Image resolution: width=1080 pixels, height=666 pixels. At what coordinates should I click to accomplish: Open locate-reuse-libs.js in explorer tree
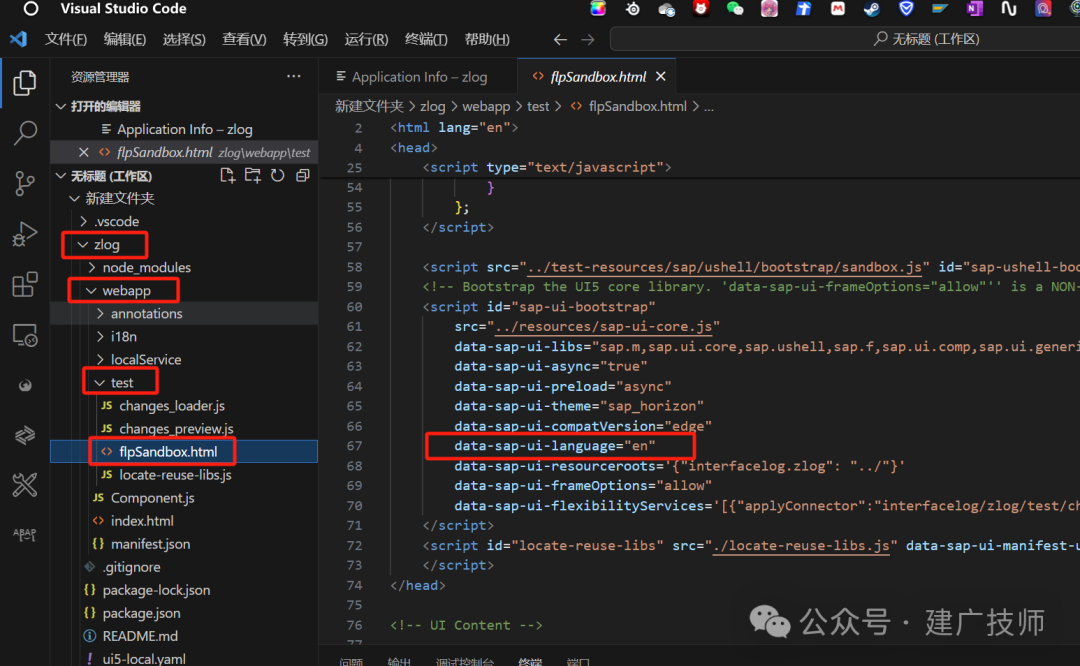(175, 475)
